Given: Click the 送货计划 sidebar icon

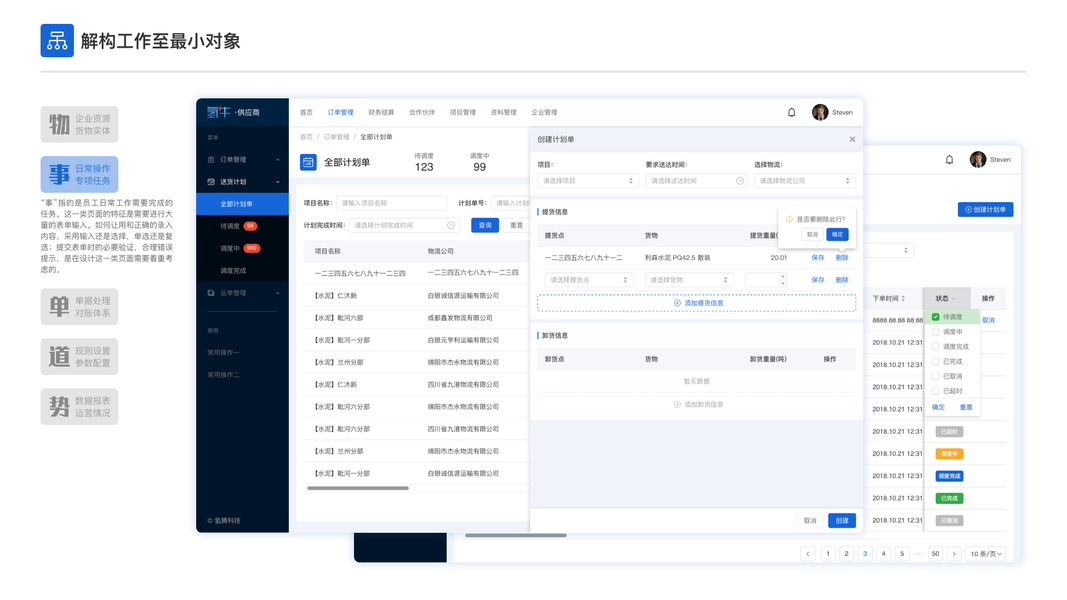Looking at the screenshot, I should tap(211, 182).
